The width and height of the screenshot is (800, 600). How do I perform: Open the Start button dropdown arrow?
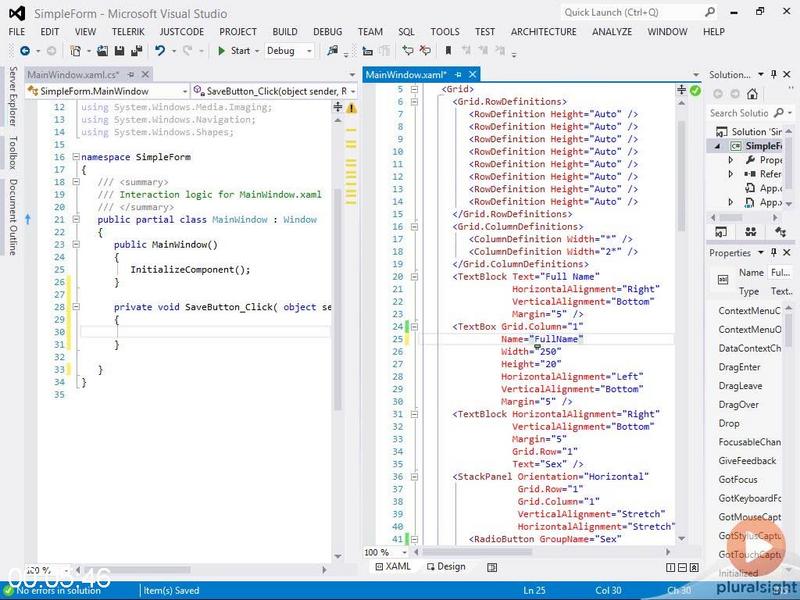(257, 51)
